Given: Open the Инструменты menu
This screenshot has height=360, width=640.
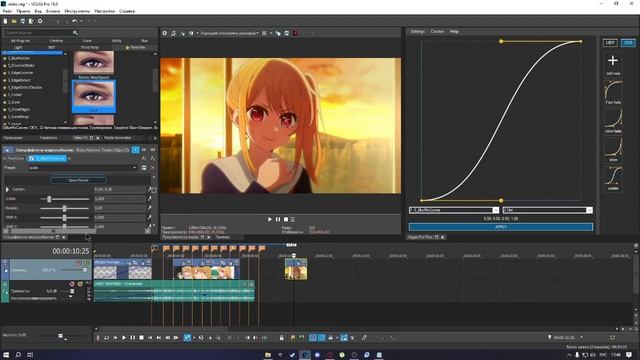Looking at the screenshot, I should point(77,11).
